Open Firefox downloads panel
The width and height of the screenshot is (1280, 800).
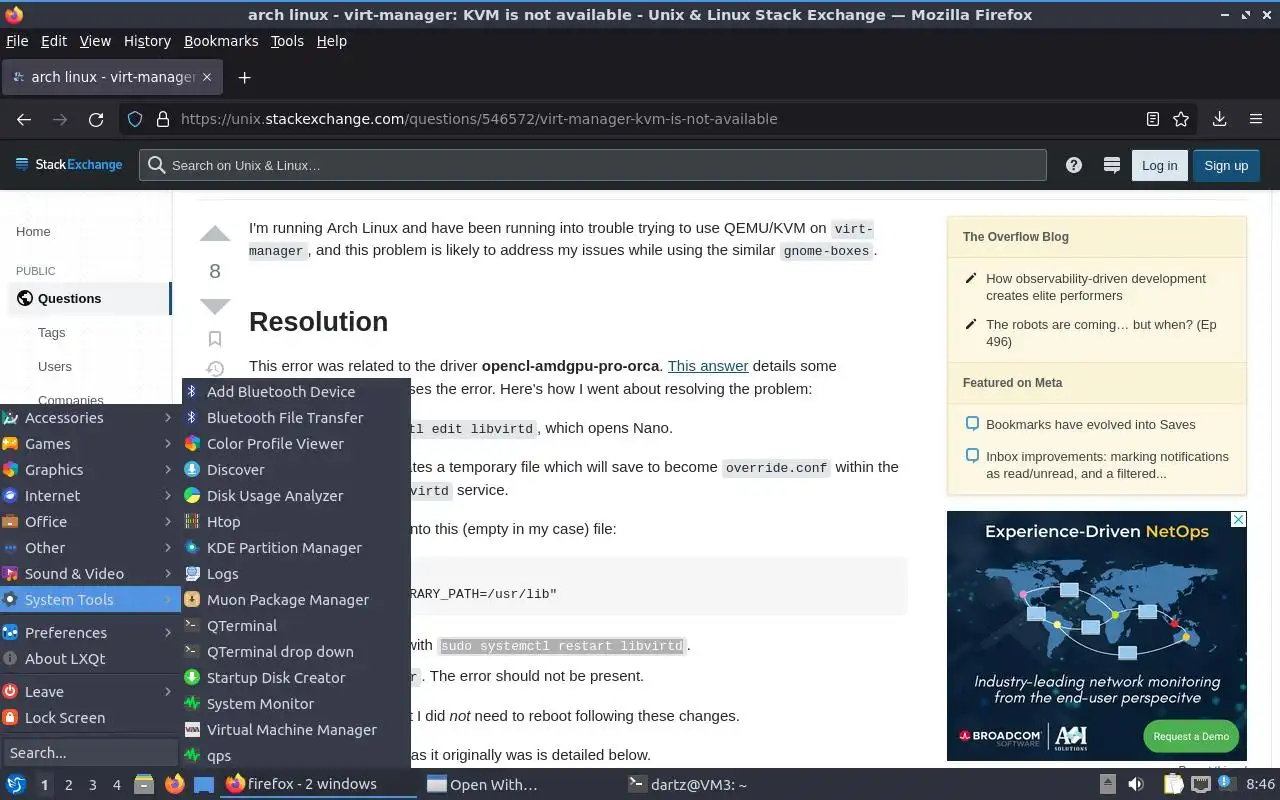pyautogui.click(x=1219, y=119)
